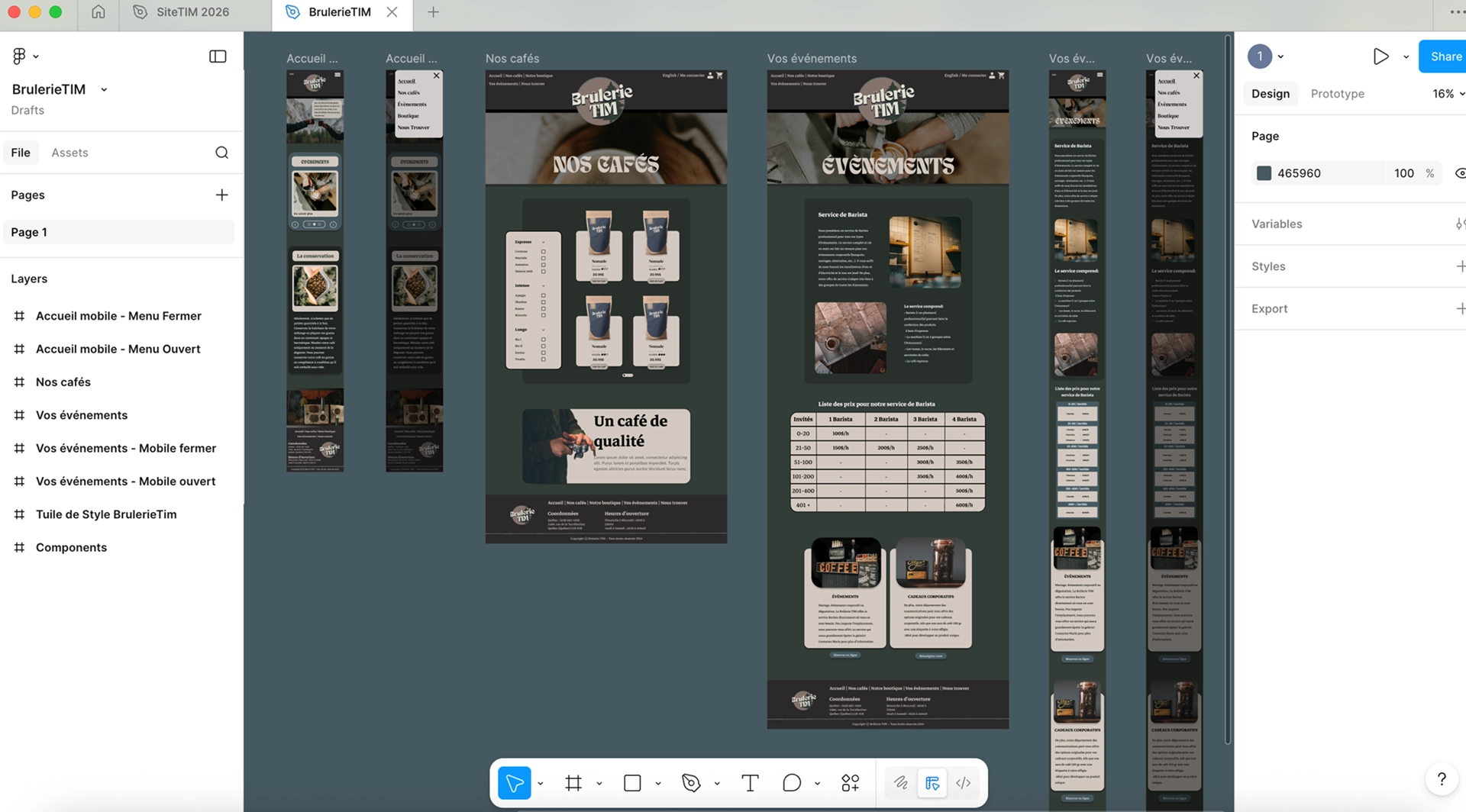Select the Move tool in toolbar
Screen dimensions: 1466x812
coord(515,783)
